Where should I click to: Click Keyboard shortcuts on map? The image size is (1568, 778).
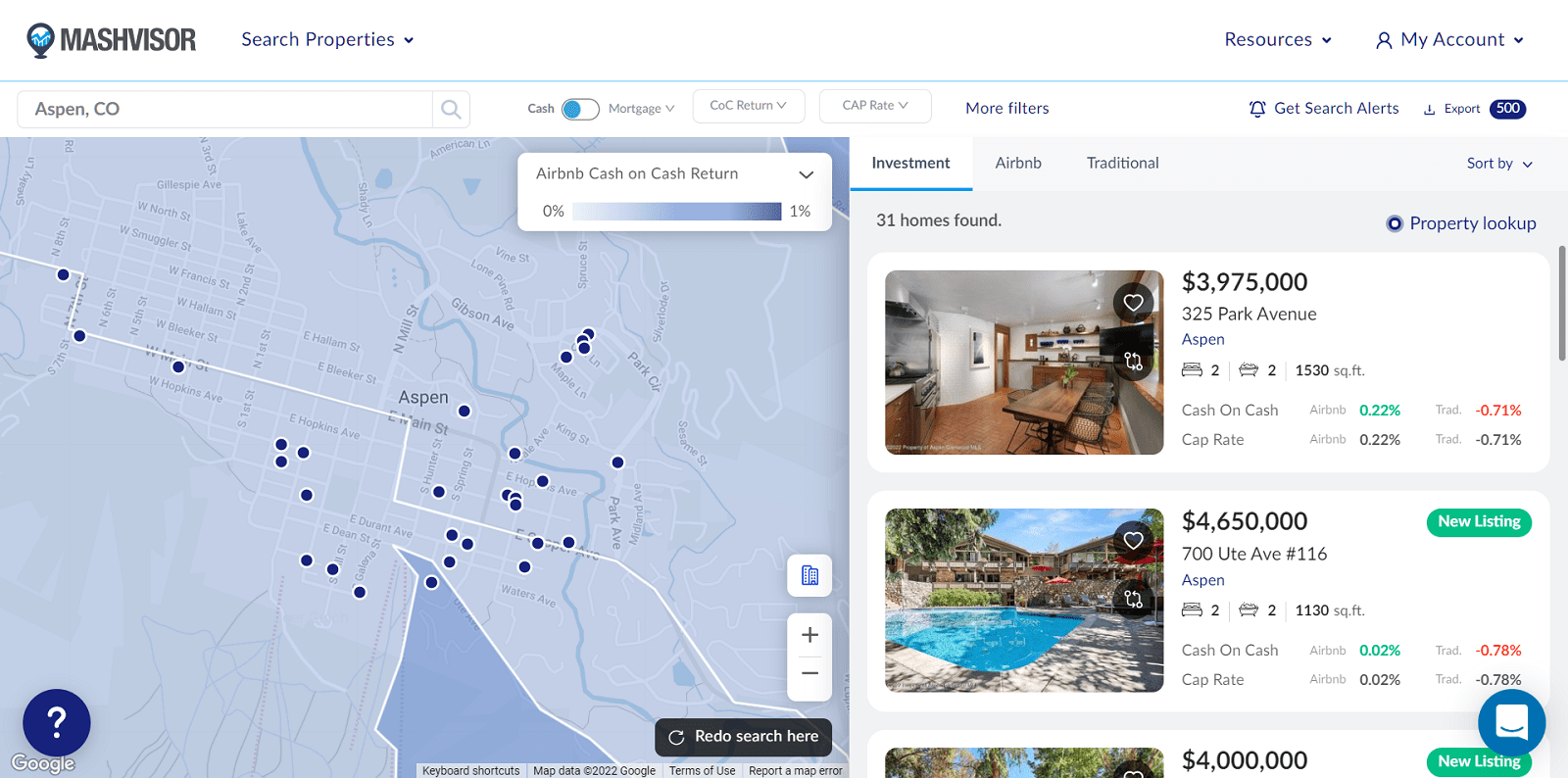[x=470, y=771]
